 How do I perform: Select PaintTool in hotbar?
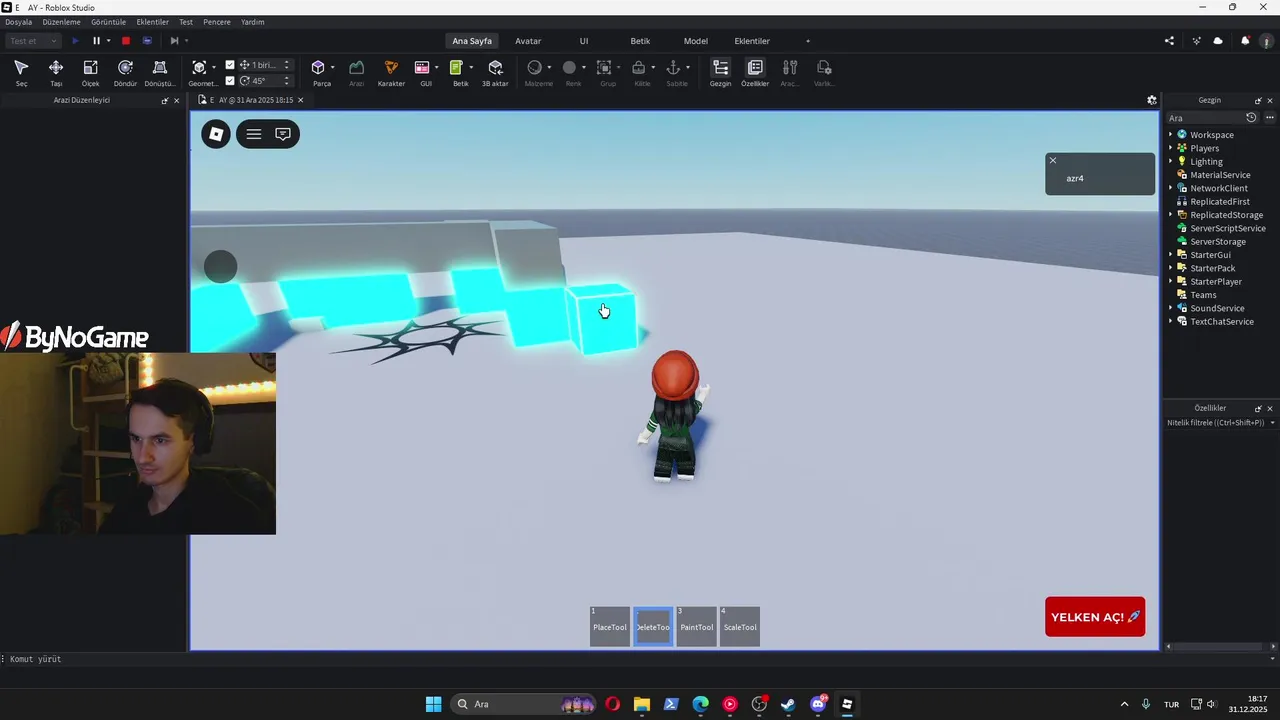coord(697,627)
